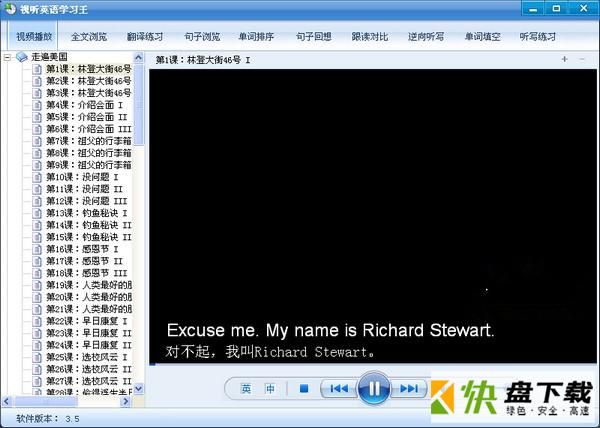Click the page icon beside 第10课：没问题 I
This screenshot has width=600, height=428.
coord(37,177)
